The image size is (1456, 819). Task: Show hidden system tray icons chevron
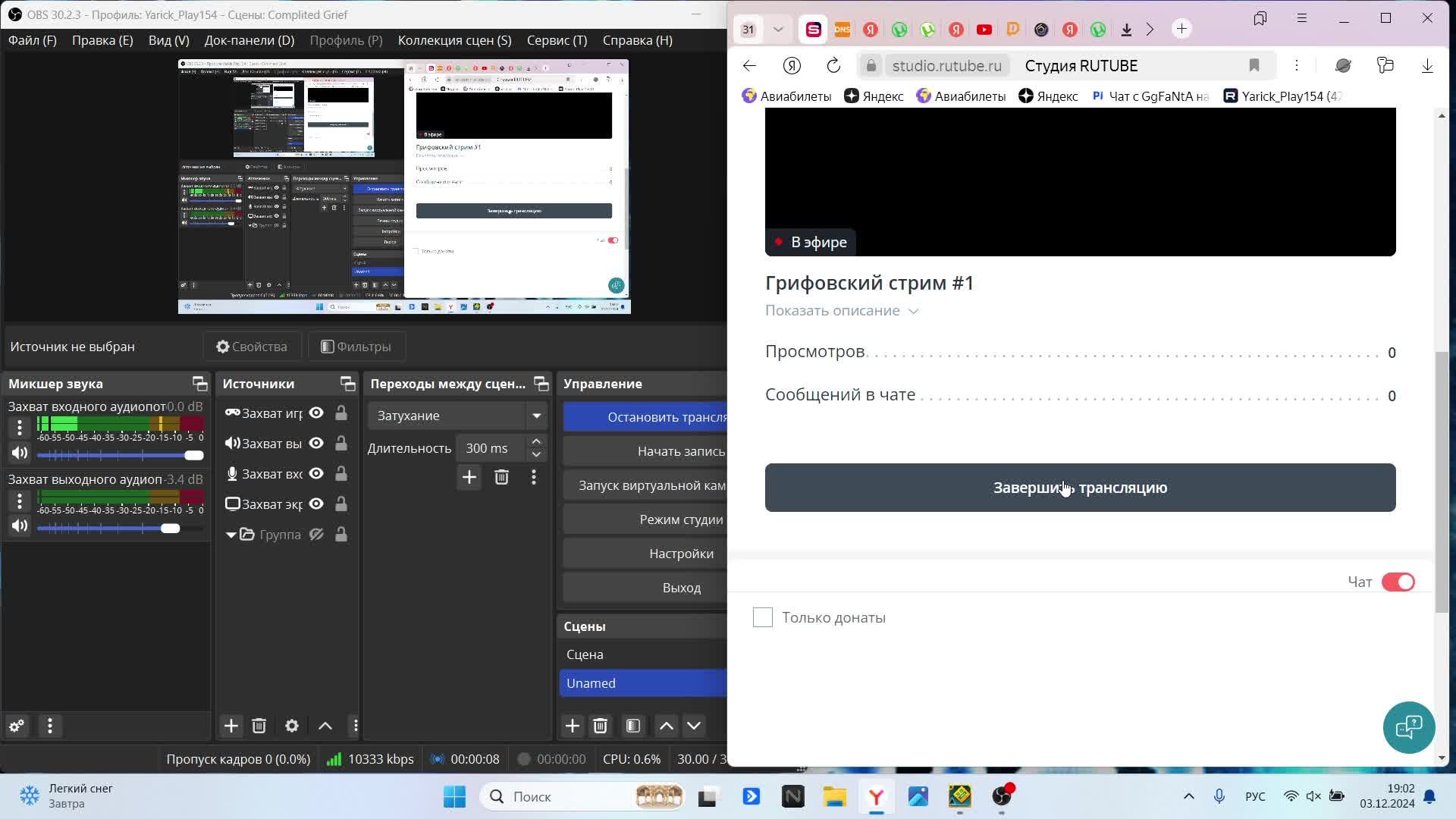tap(1189, 796)
